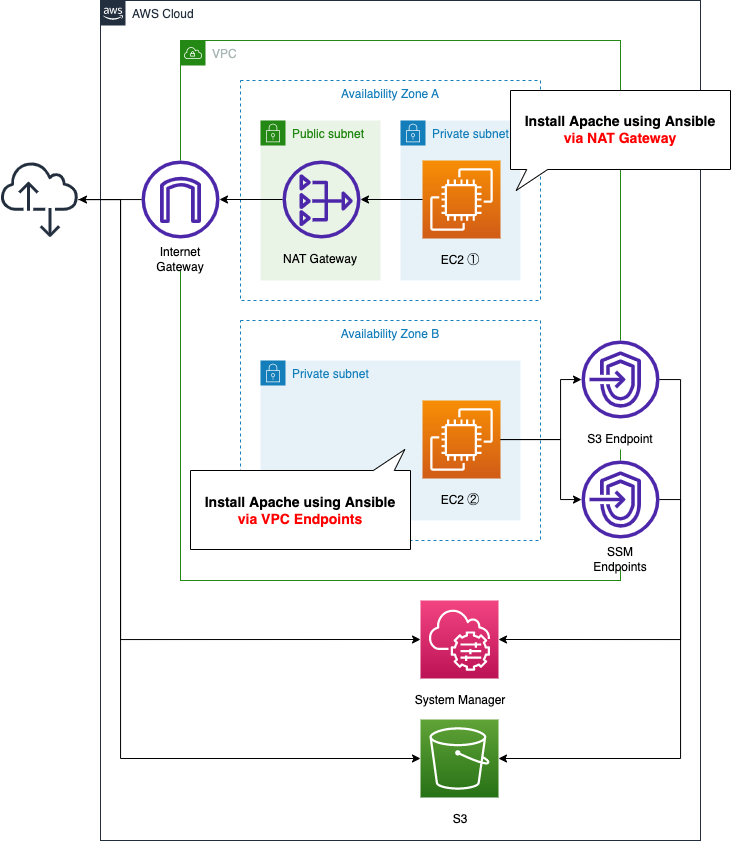Select the VPC cloud lock icon
The width and height of the screenshot is (731, 841).
click(193, 53)
